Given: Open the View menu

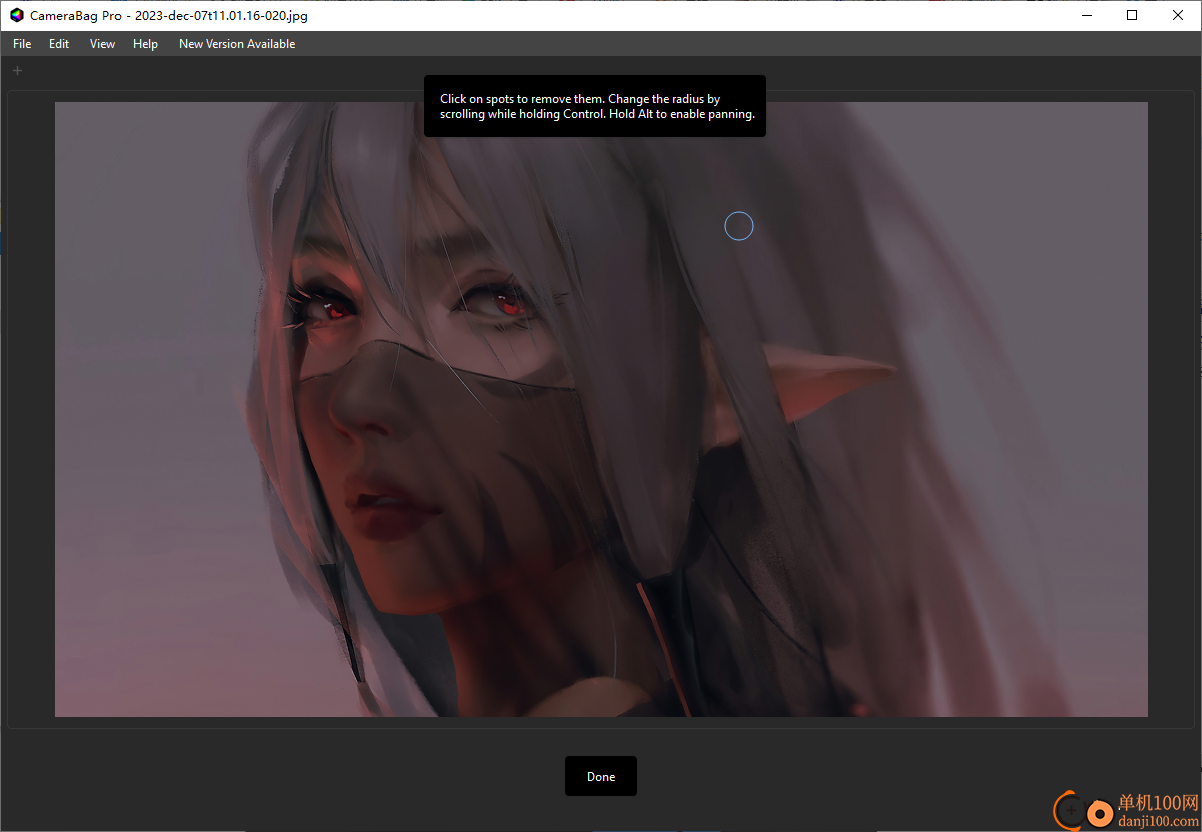Looking at the screenshot, I should [102, 44].
